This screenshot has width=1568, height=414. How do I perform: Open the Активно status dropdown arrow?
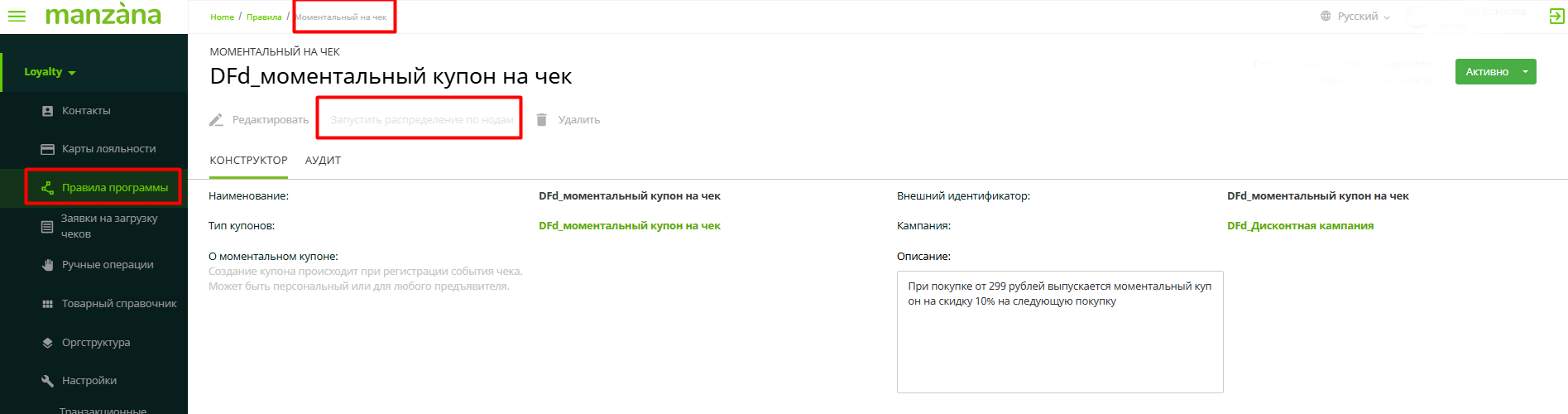point(1525,72)
